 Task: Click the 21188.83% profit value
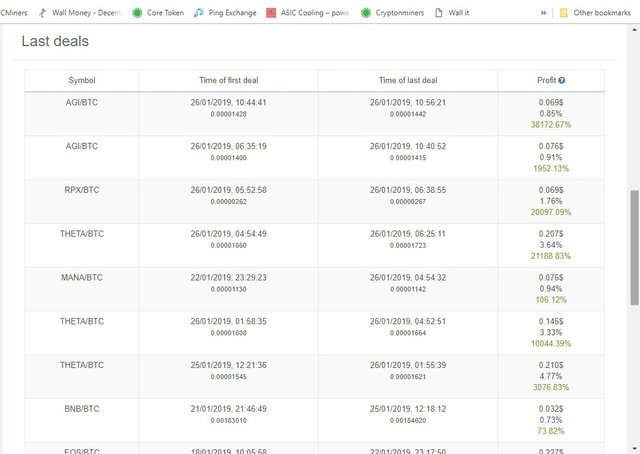(551, 256)
